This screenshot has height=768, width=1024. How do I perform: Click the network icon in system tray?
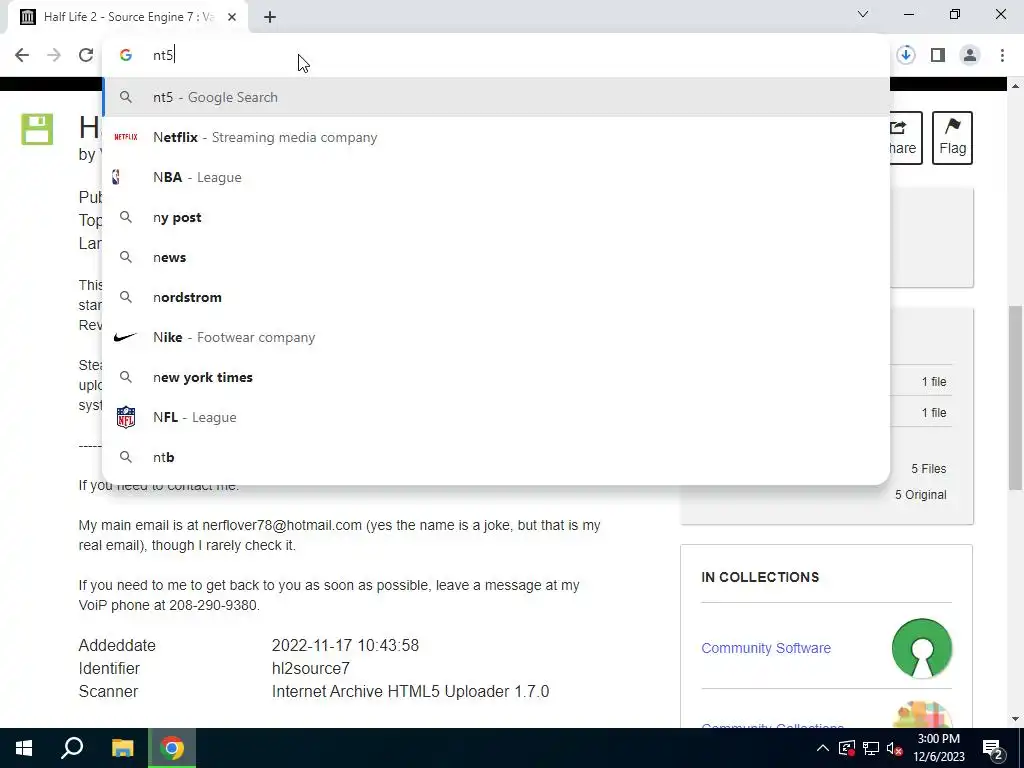871,748
